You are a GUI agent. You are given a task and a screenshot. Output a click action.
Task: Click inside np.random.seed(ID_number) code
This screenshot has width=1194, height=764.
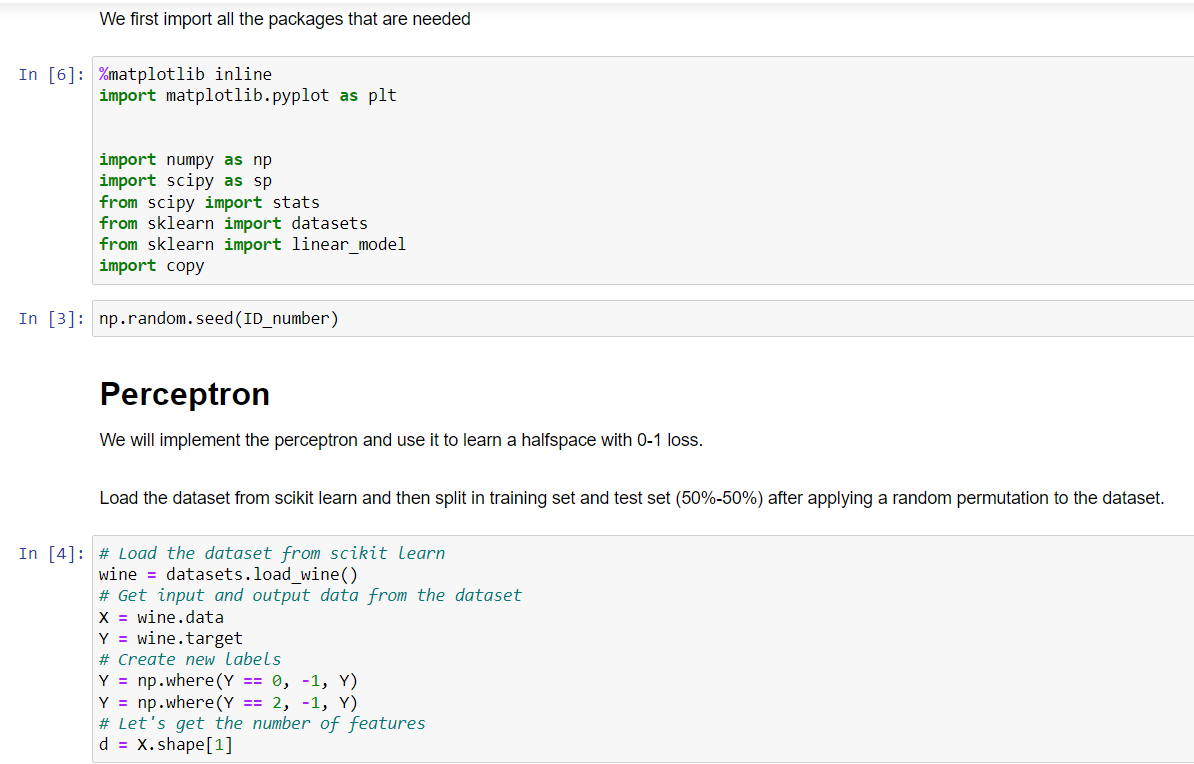(x=217, y=318)
